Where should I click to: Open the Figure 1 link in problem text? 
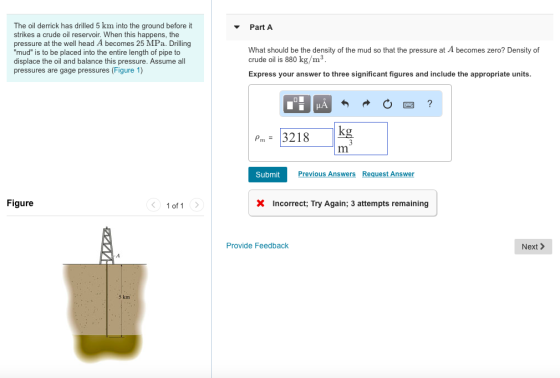[127, 70]
